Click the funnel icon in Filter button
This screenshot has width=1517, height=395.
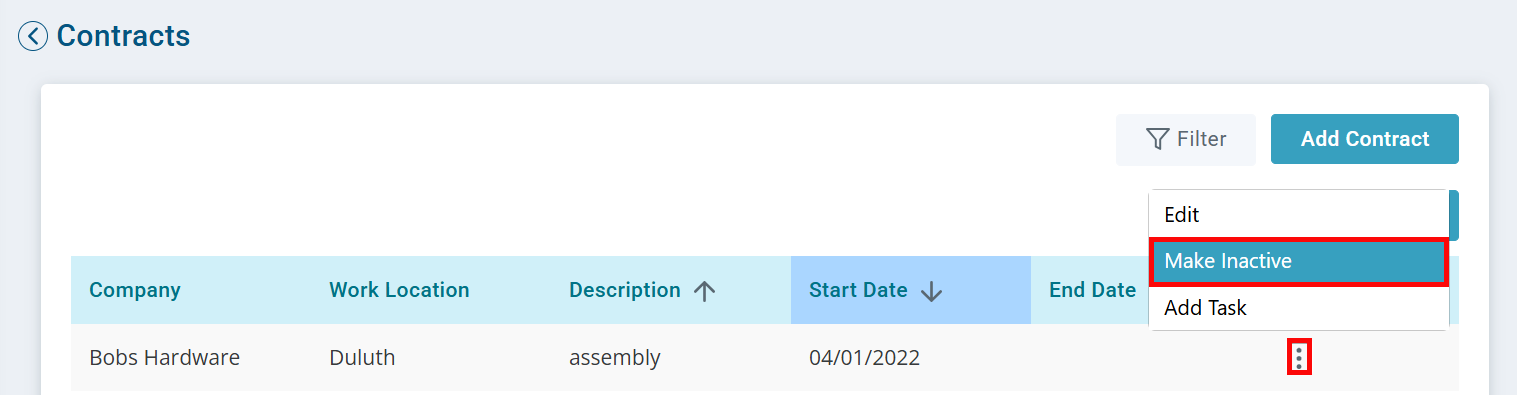click(1158, 139)
